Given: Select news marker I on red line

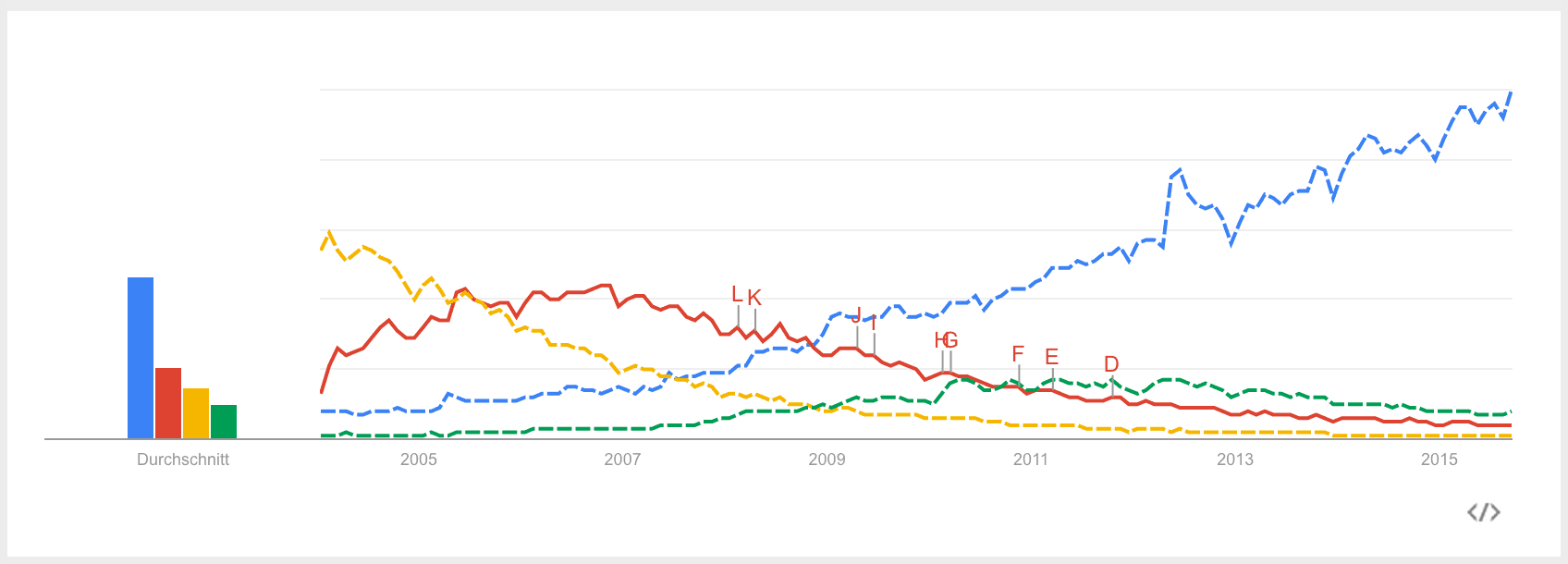Looking at the screenshot, I should [874, 324].
